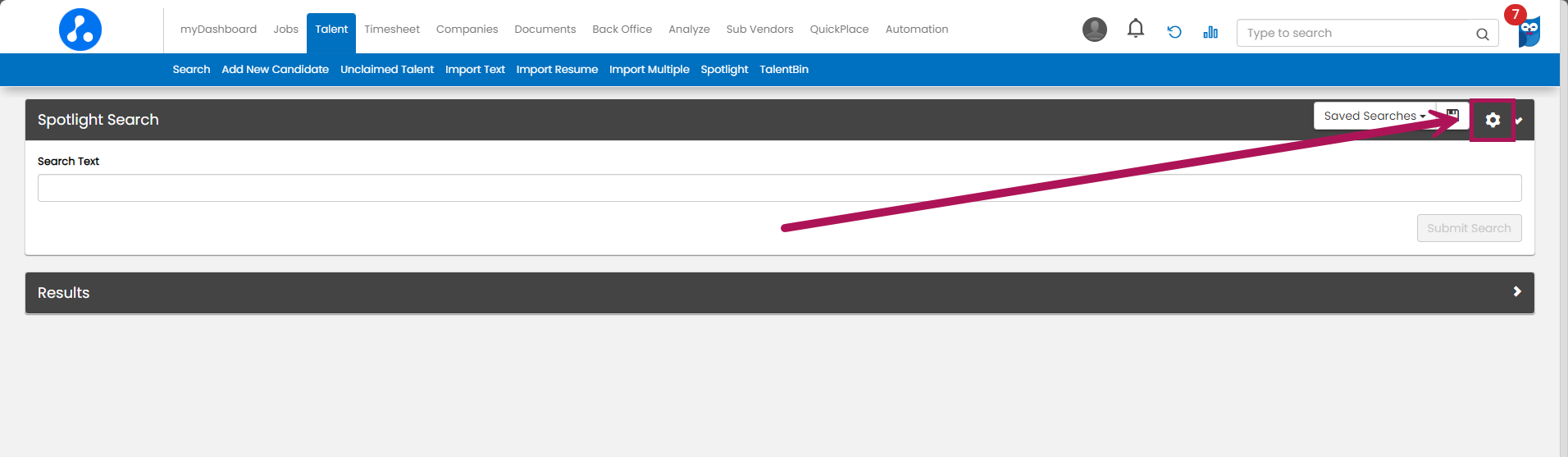Image resolution: width=1568 pixels, height=457 pixels.
Task: Open the TalentBin submenu link
Action: coord(784,70)
